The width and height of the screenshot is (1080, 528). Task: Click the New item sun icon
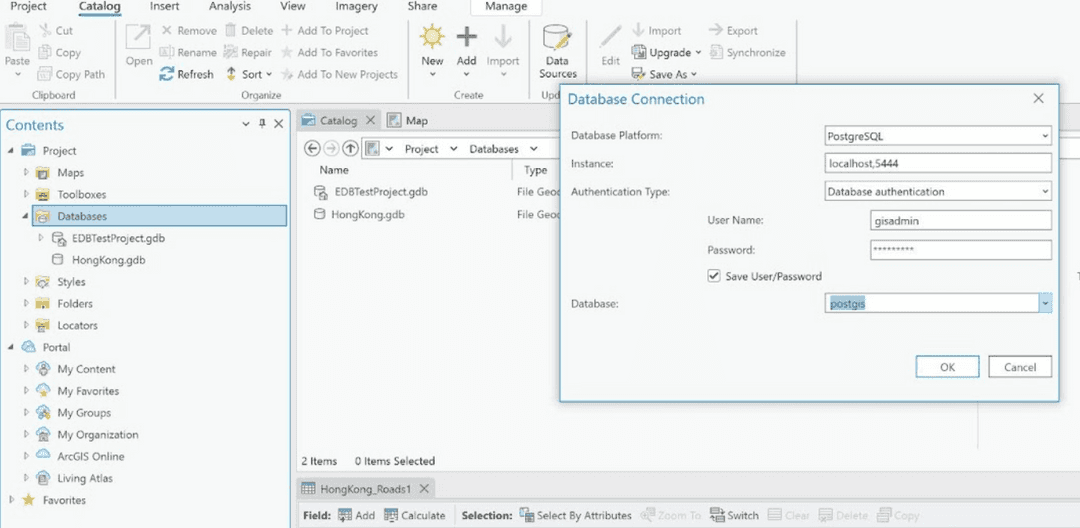432,38
